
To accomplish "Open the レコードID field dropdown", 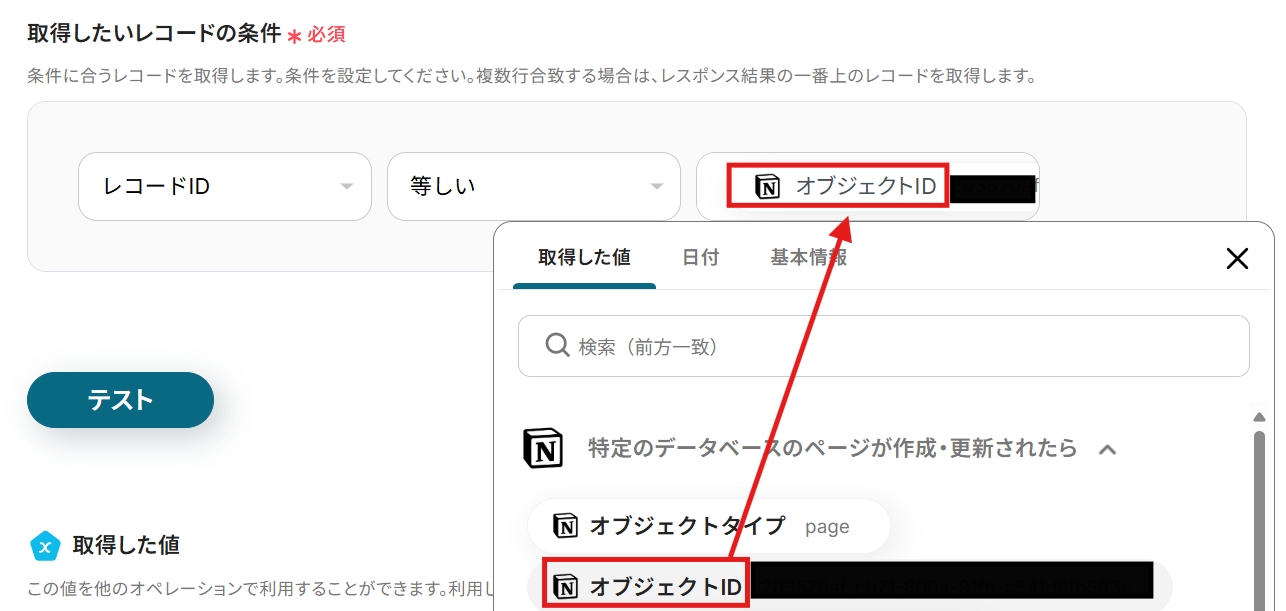I will tap(225, 186).
